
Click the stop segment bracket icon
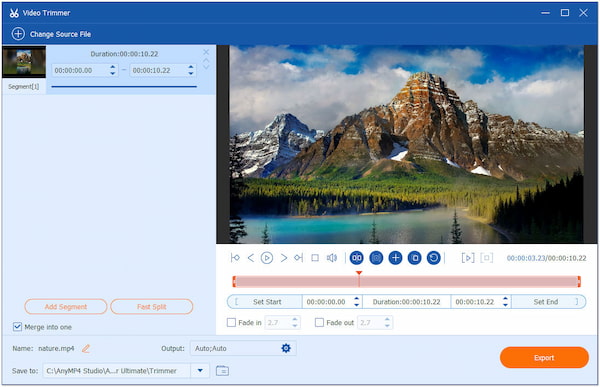click(486, 258)
